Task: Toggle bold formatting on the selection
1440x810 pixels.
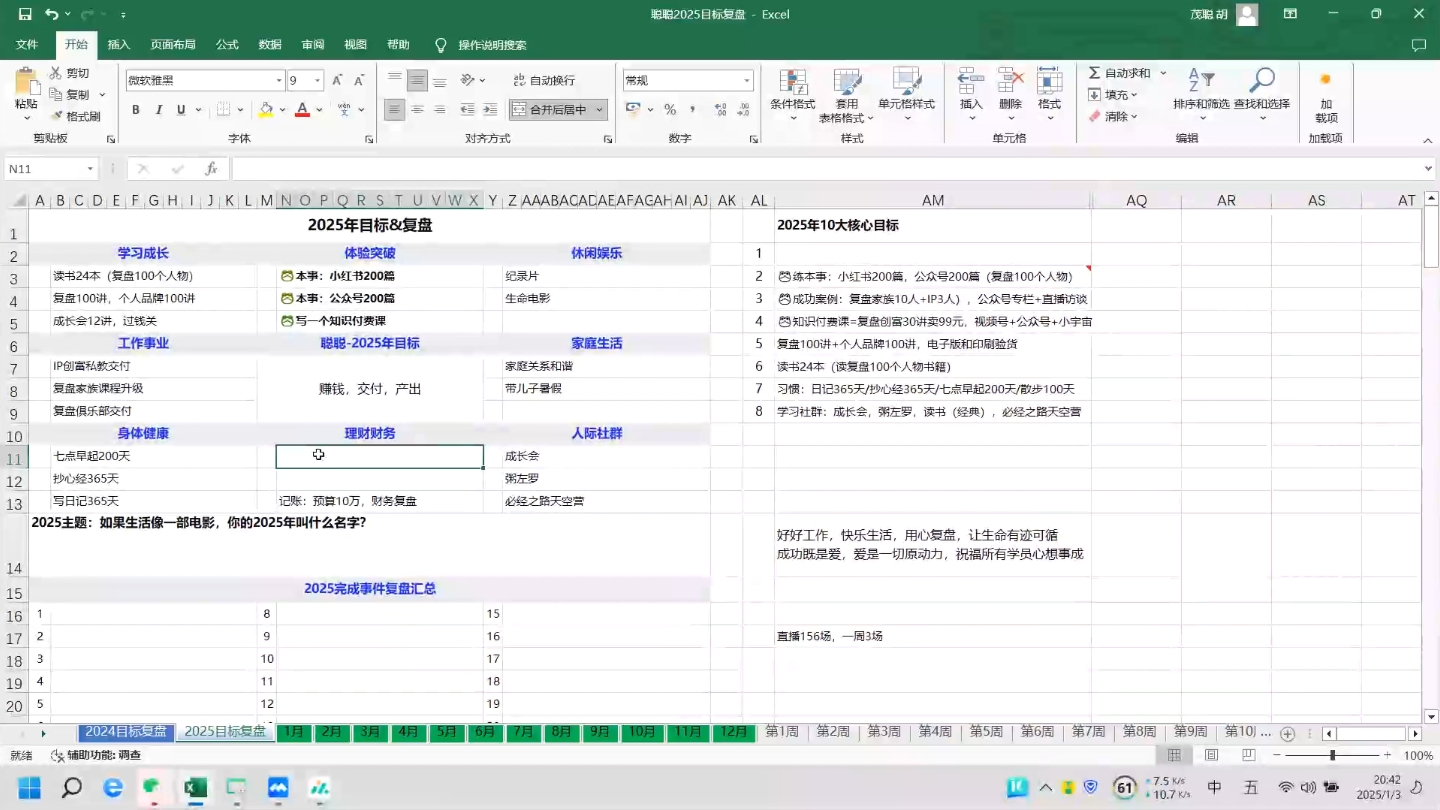Action: pos(135,110)
